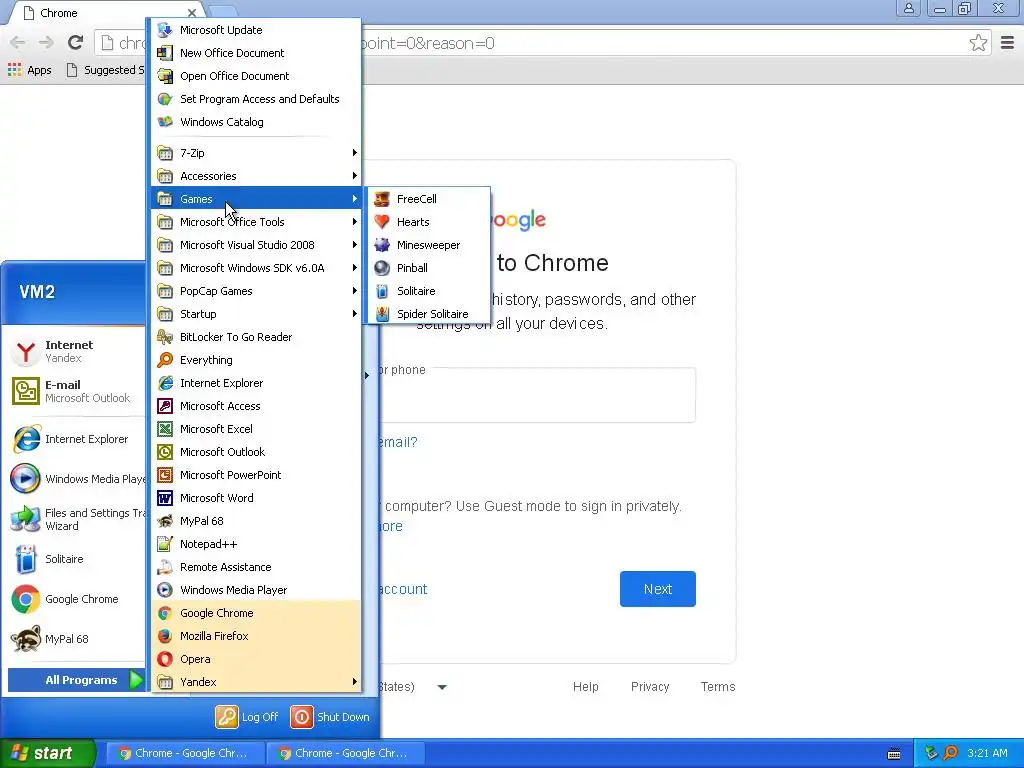Screen dimensions: 1024x768
Task: Open Apps bookmarks shortcut
Action: click(x=29, y=70)
